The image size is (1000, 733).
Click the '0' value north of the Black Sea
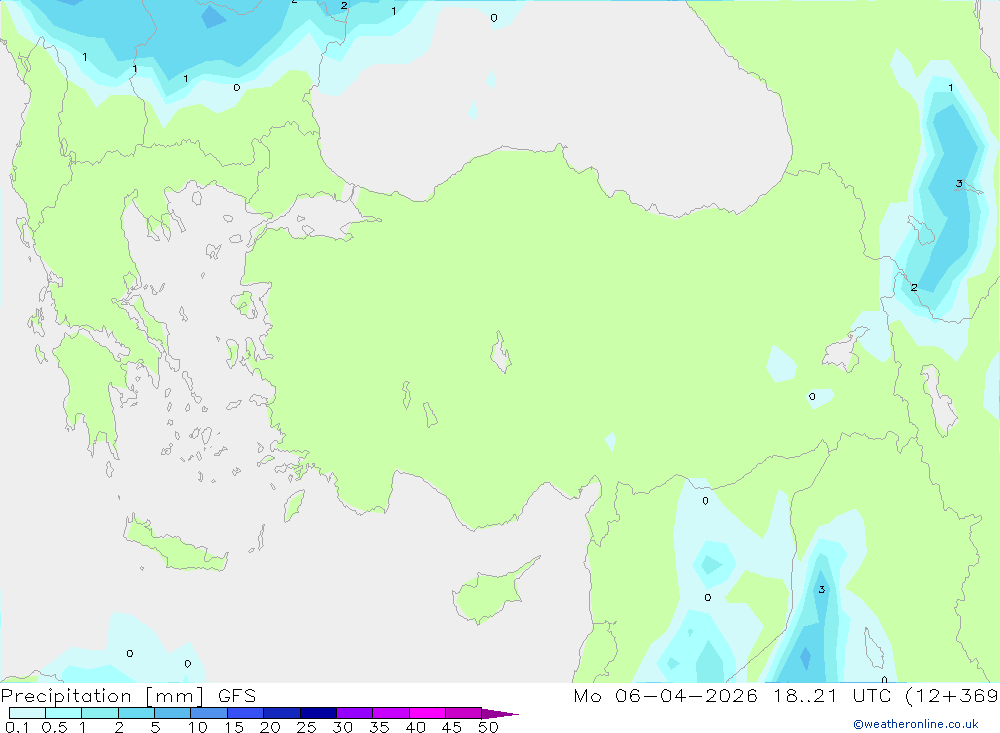[x=494, y=18]
